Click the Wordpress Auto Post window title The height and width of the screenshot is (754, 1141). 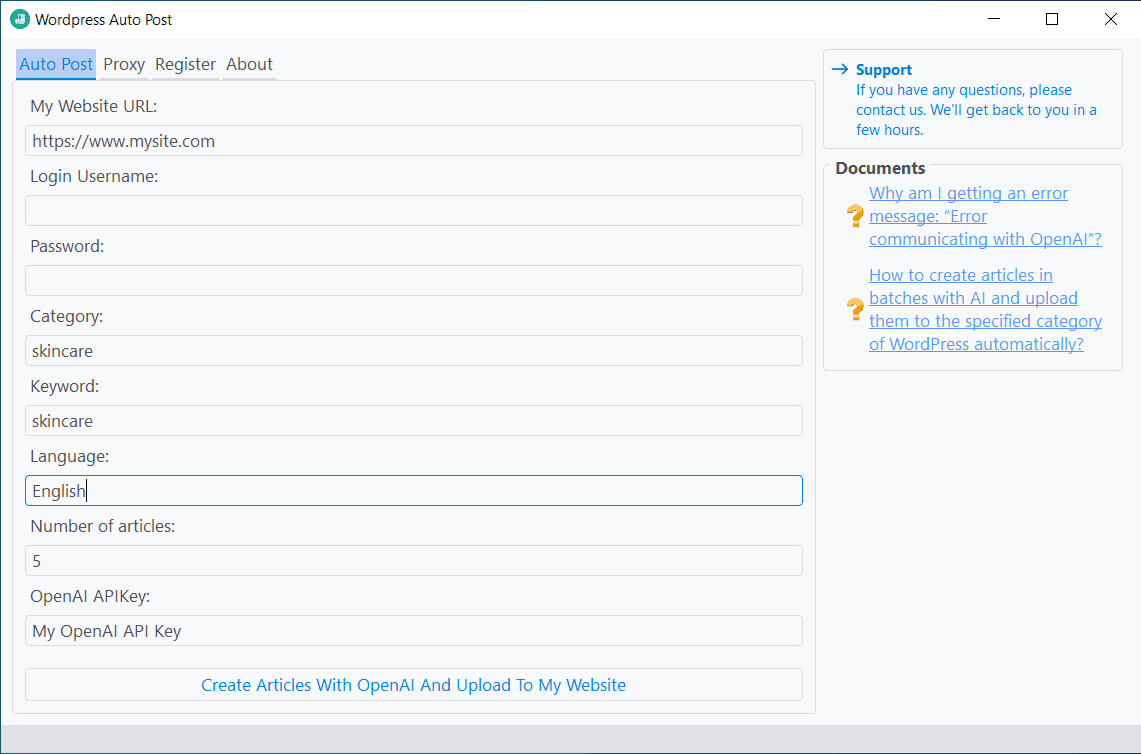tap(103, 20)
